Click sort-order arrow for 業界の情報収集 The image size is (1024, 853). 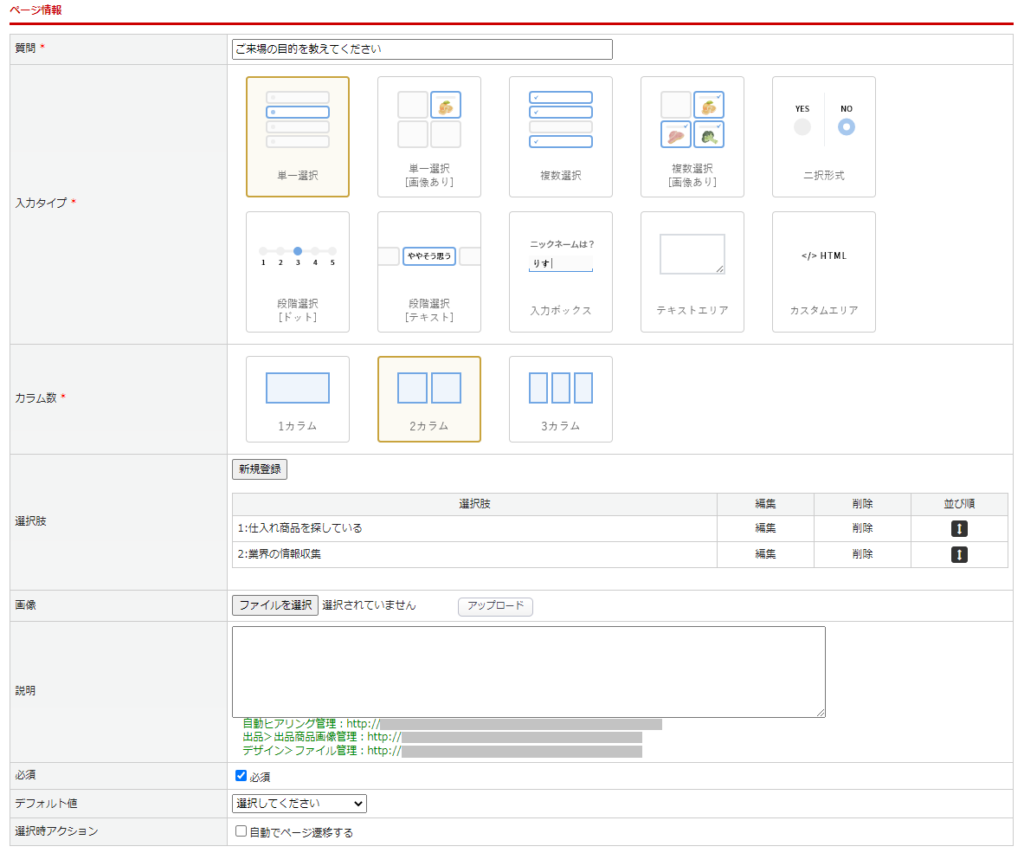pos(959,554)
